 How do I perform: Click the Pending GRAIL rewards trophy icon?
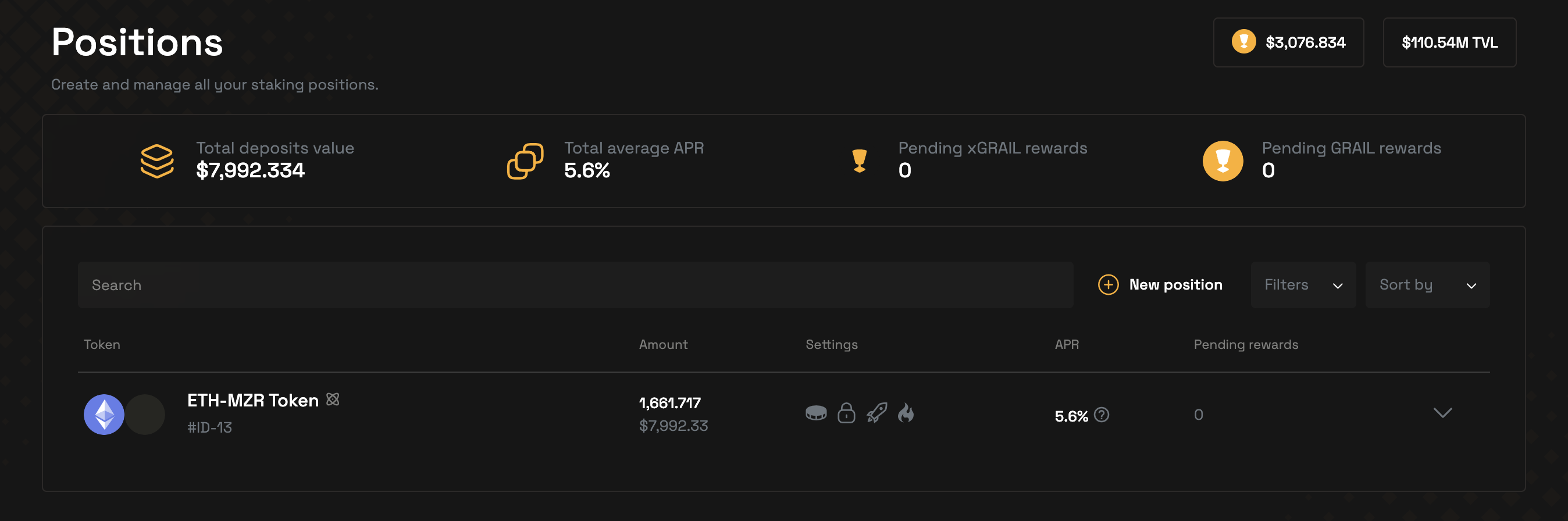[x=1223, y=161]
